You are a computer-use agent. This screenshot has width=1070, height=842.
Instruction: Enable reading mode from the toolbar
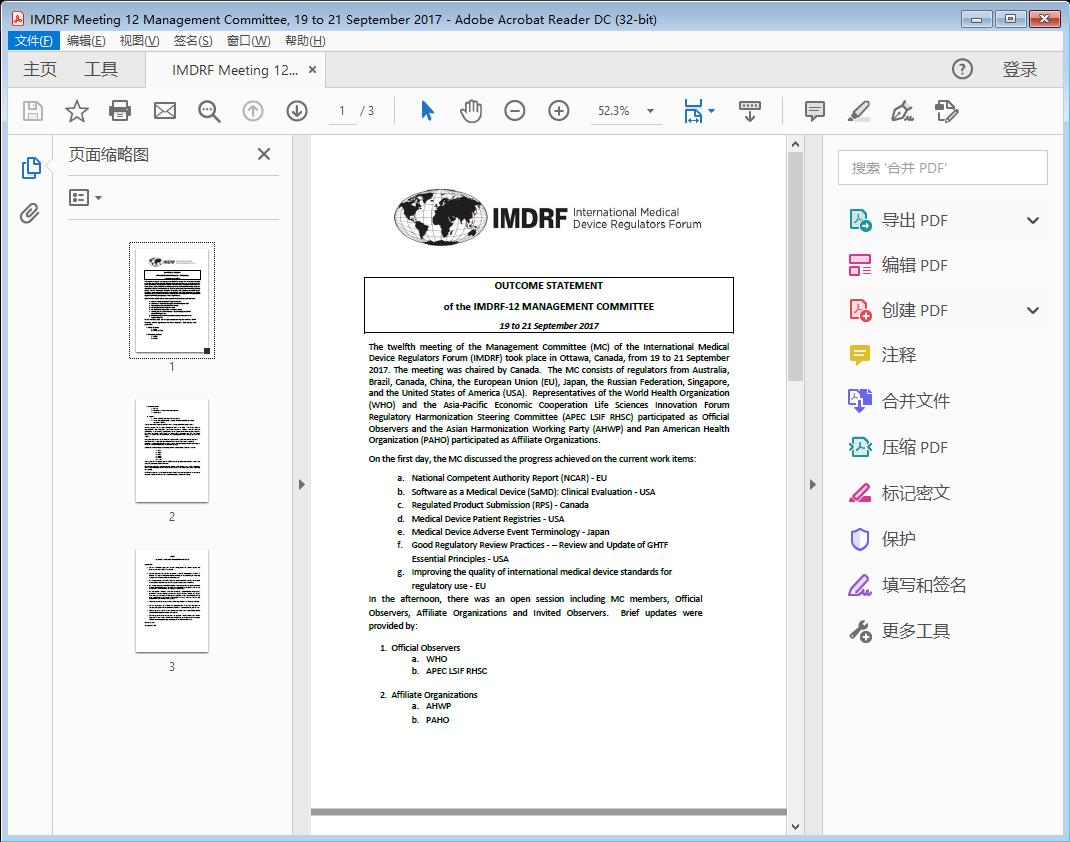749,111
